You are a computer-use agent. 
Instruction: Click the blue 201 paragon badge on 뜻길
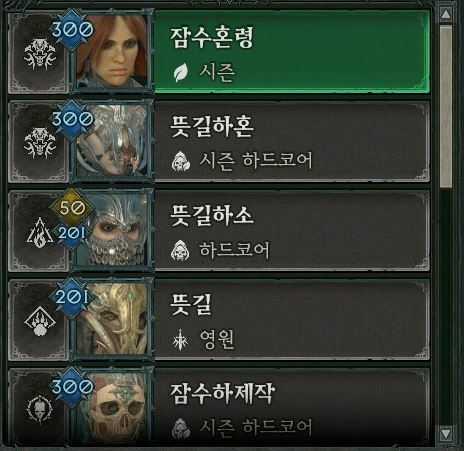[71, 297]
